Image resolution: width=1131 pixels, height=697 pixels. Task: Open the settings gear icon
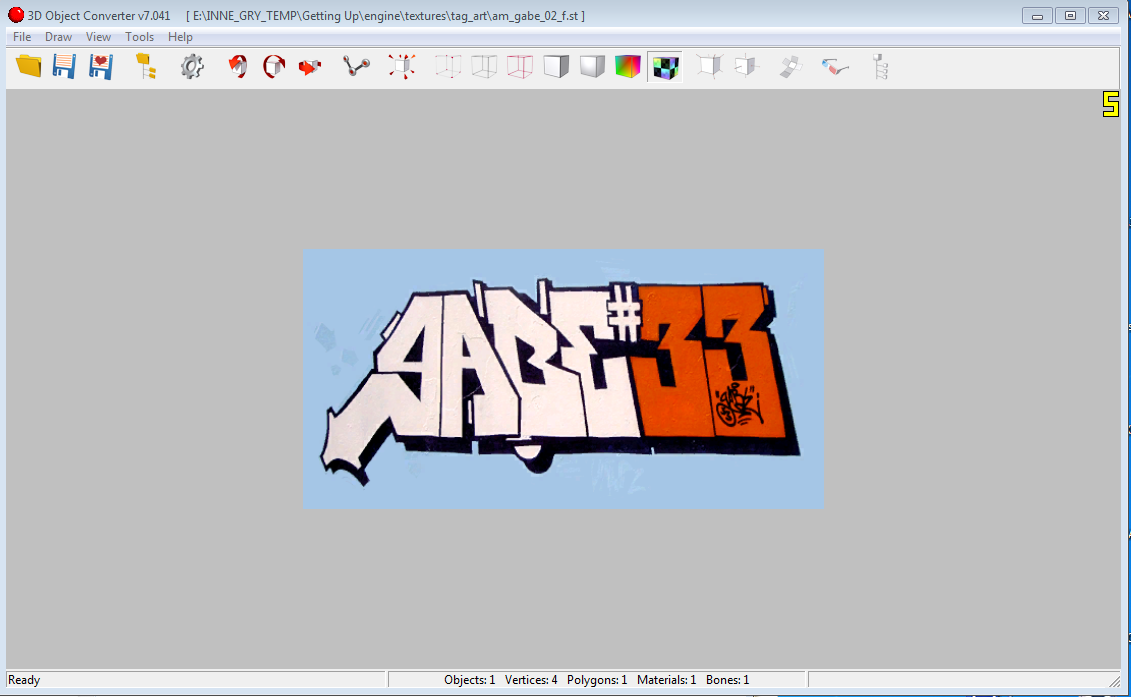[191, 67]
